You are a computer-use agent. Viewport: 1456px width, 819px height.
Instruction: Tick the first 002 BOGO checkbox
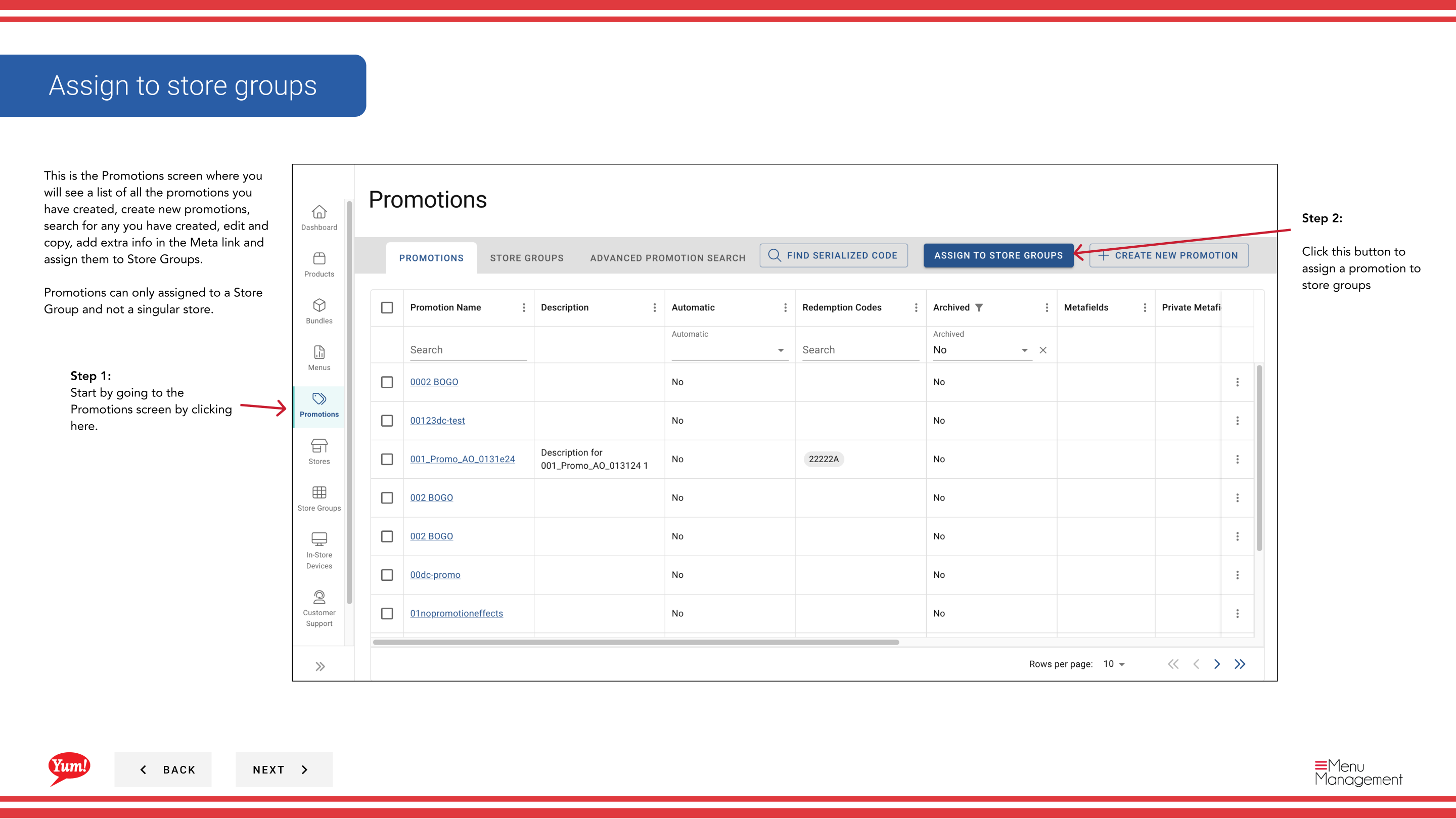tap(387, 498)
